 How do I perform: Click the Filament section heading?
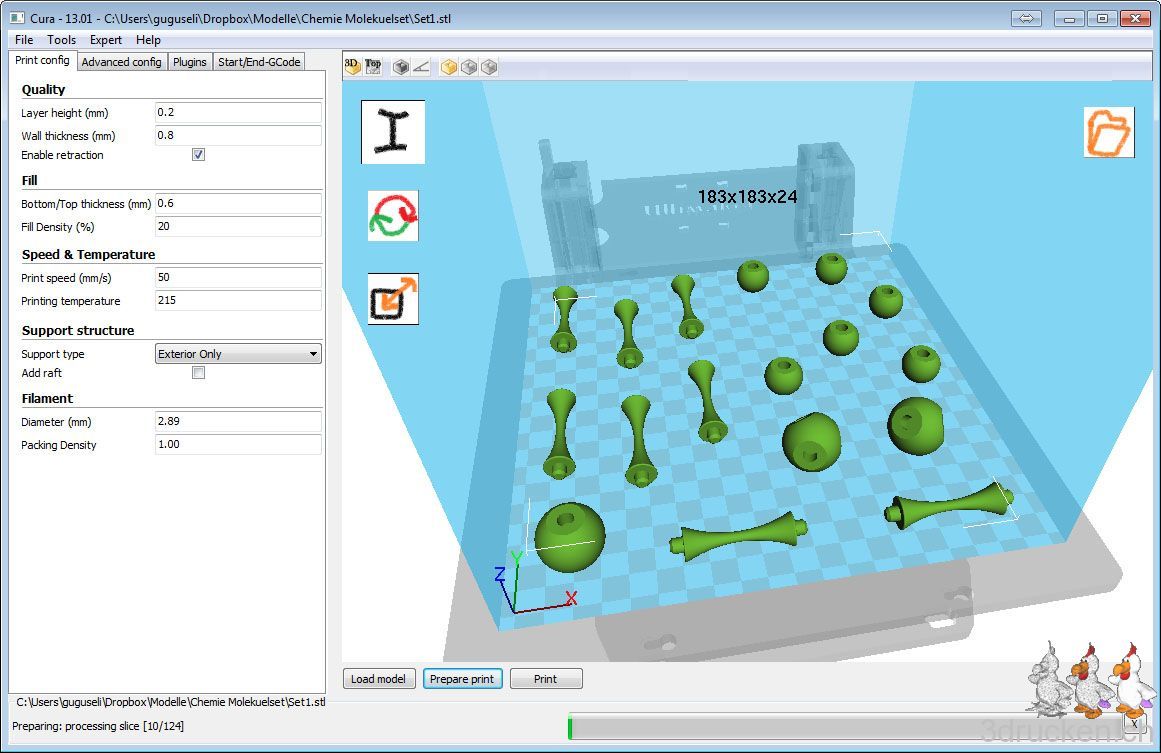(x=47, y=398)
